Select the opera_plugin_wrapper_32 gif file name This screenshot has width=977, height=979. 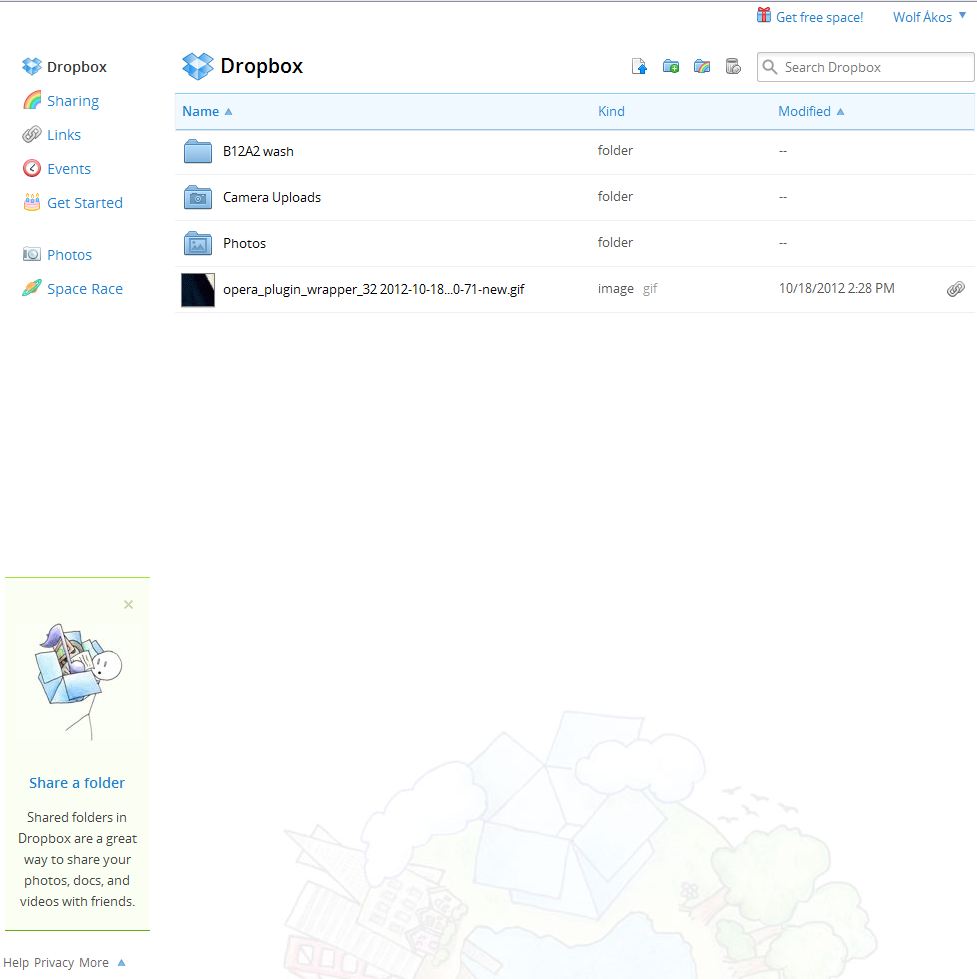(x=373, y=290)
